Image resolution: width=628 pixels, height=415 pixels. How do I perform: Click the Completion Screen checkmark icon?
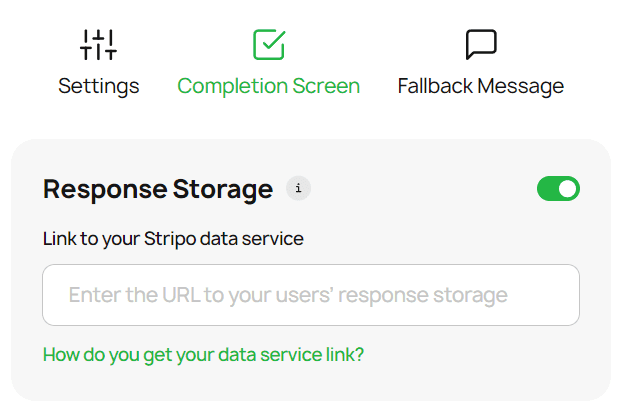pos(269,44)
